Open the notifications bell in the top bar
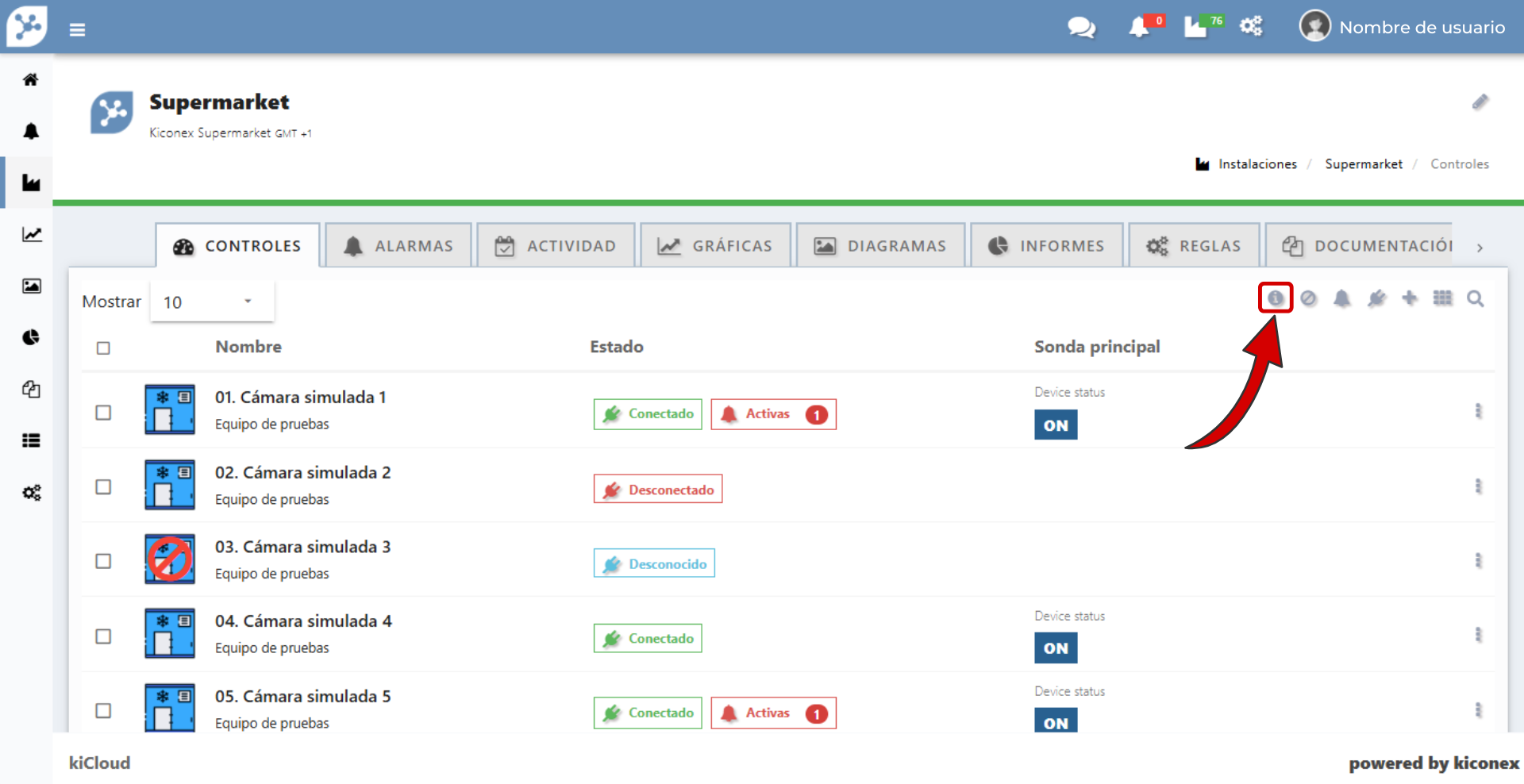This screenshot has height=784, width=1524. tap(1140, 28)
